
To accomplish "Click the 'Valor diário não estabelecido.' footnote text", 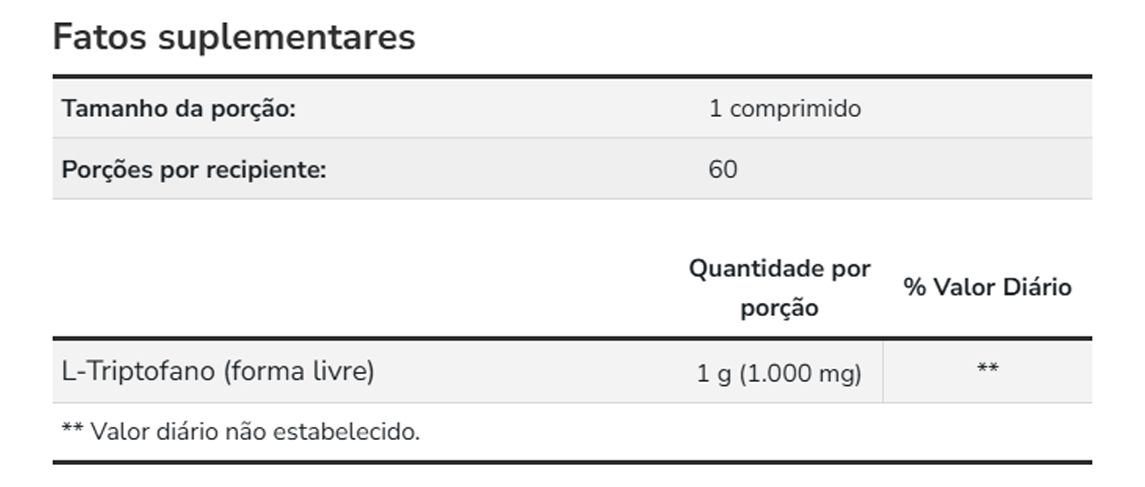I will pyautogui.click(x=255, y=432).
